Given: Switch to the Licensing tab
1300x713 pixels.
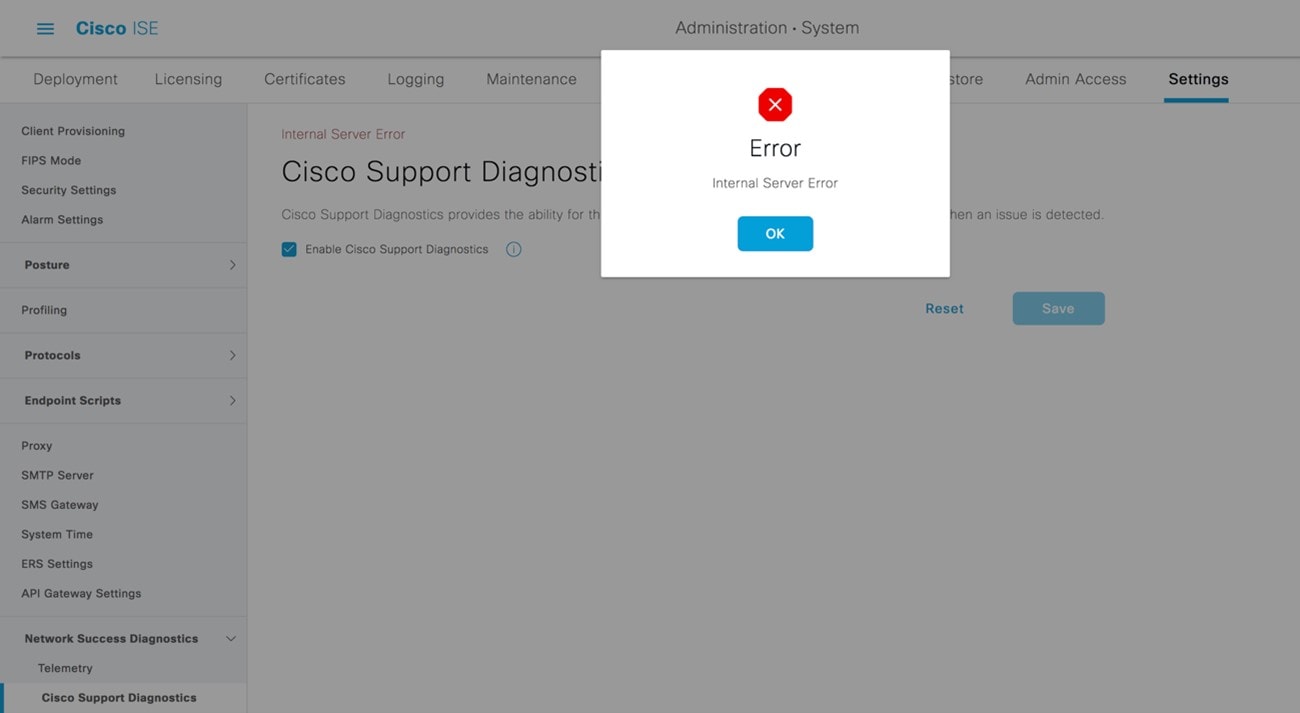Looking at the screenshot, I should coord(188,79).
